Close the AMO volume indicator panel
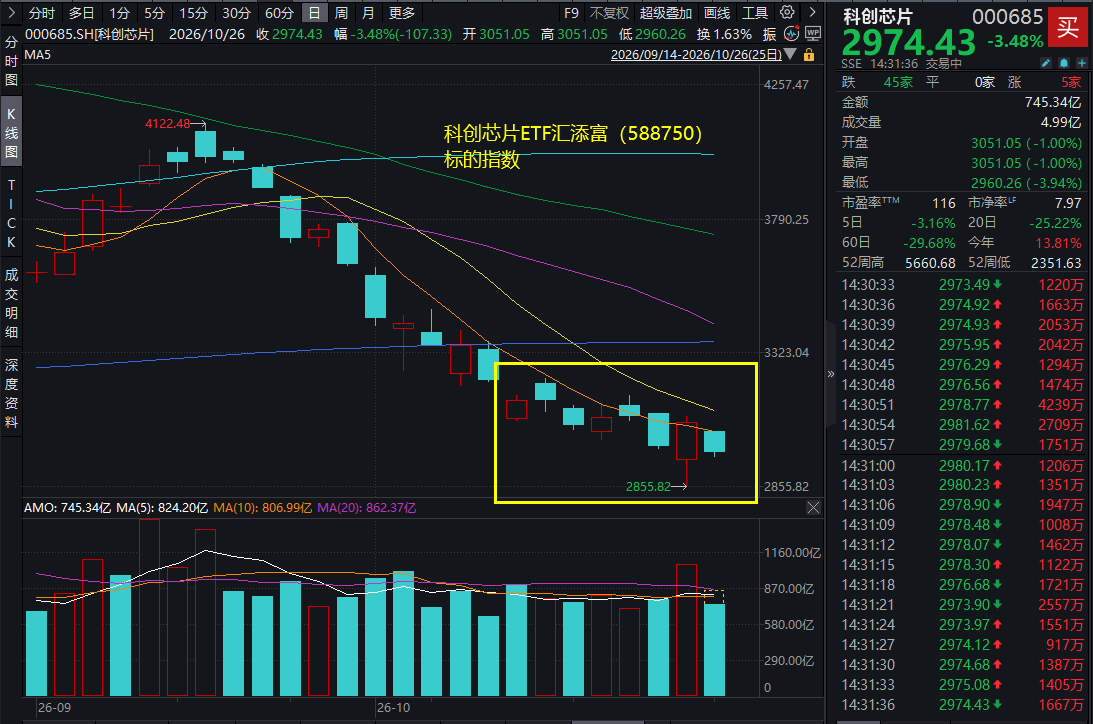Screen dimensions: 1093x724 pyautogui.click(x=813, y=507)
